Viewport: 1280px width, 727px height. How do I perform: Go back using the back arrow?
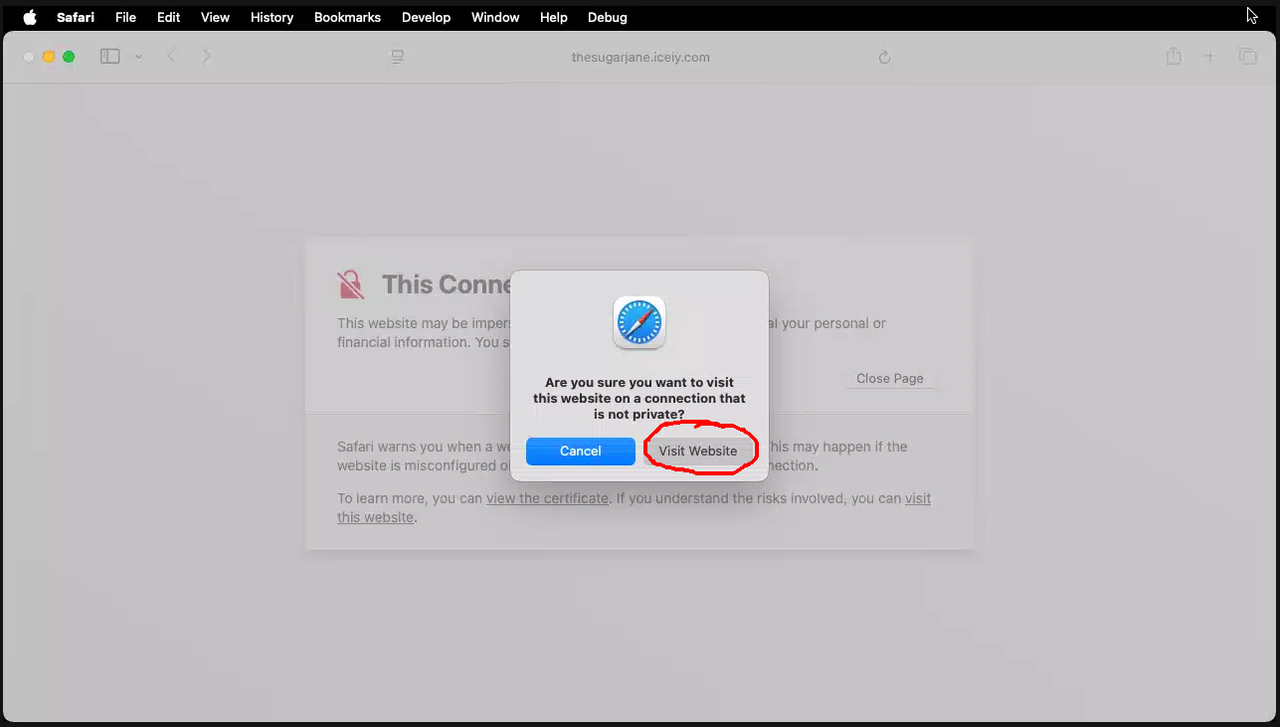[x=170, y=56]
